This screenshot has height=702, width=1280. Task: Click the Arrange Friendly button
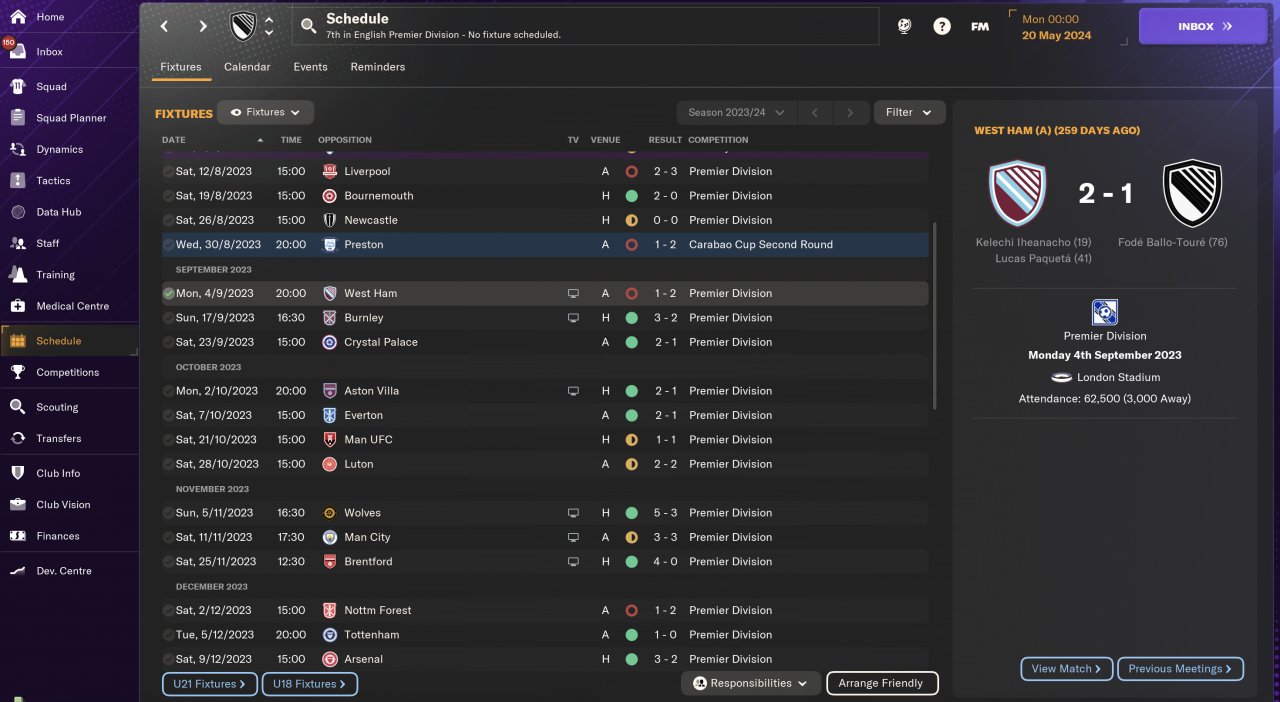click(x=881, y=684)
